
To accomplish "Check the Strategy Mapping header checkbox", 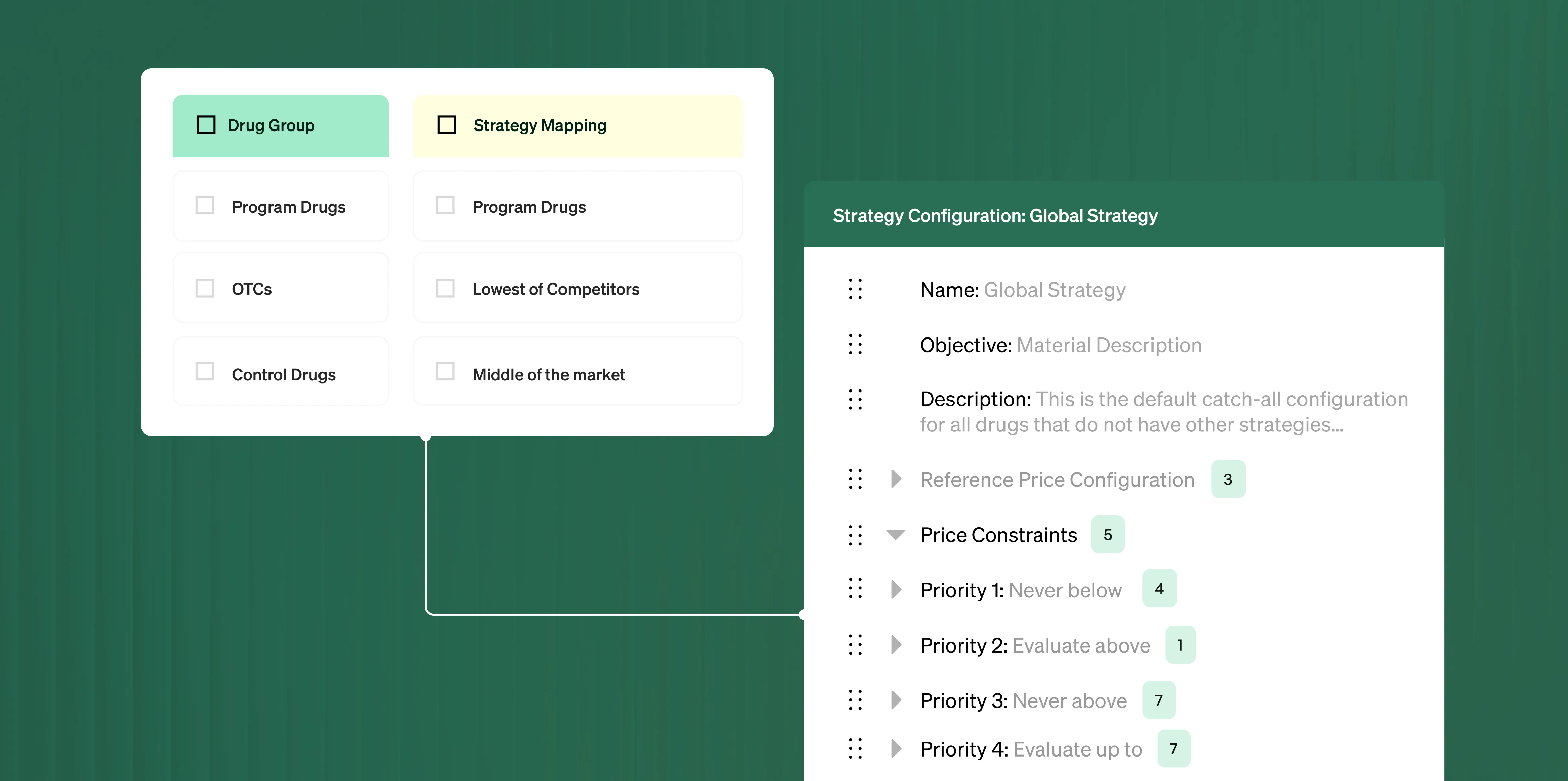I will coord(447,125).
